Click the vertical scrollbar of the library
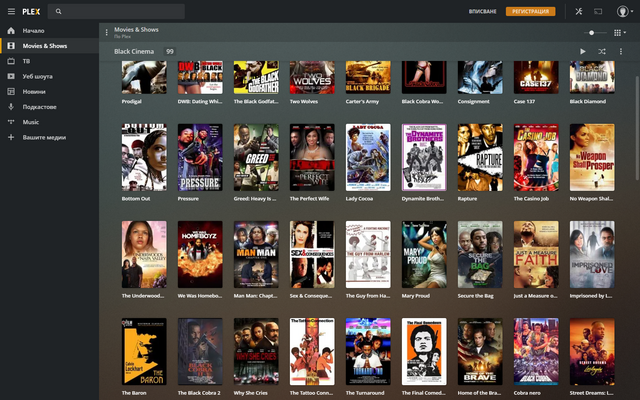 pyautogui.click(x=637, y=127)
